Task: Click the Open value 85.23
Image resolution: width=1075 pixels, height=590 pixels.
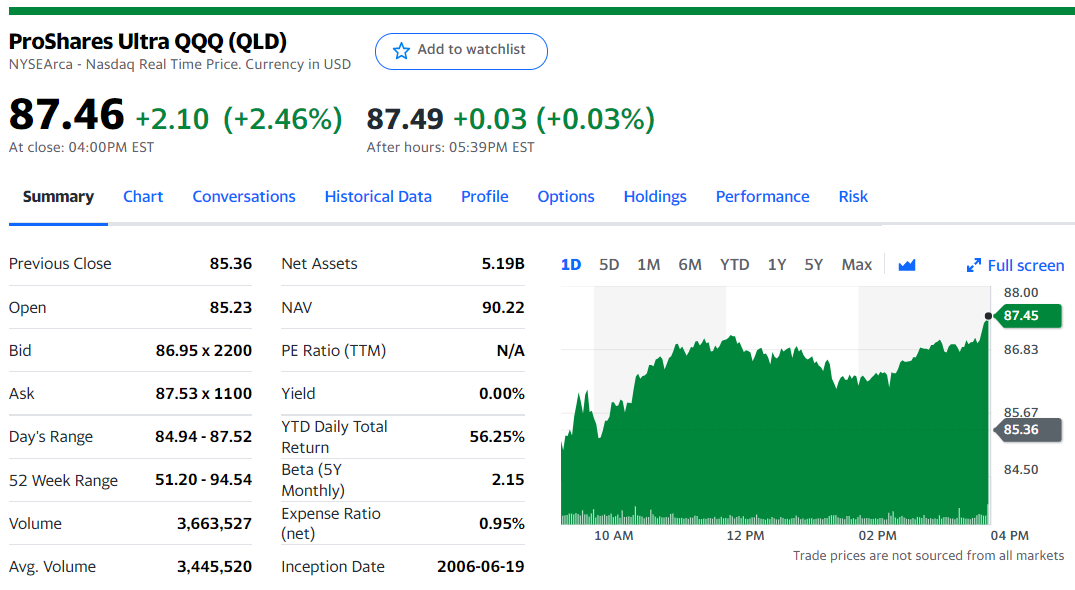Action: pos(231,308)
